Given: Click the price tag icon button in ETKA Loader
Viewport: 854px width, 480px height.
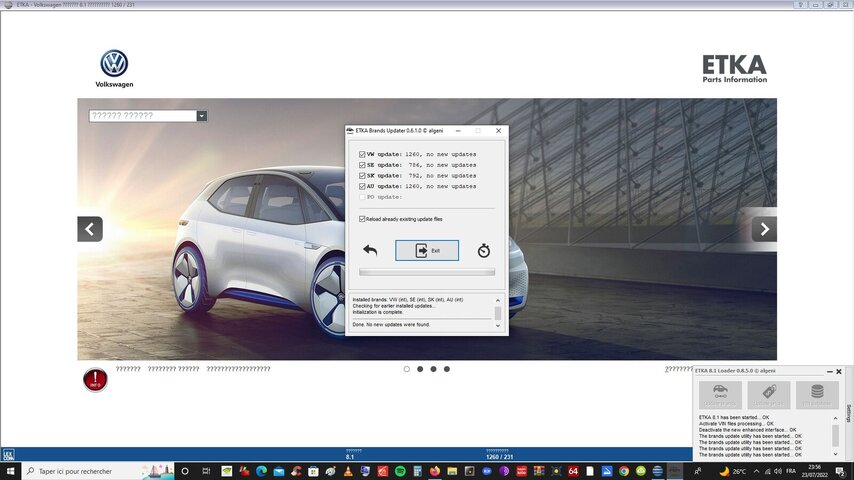Looking at the screenshot, I should (768, 395).
